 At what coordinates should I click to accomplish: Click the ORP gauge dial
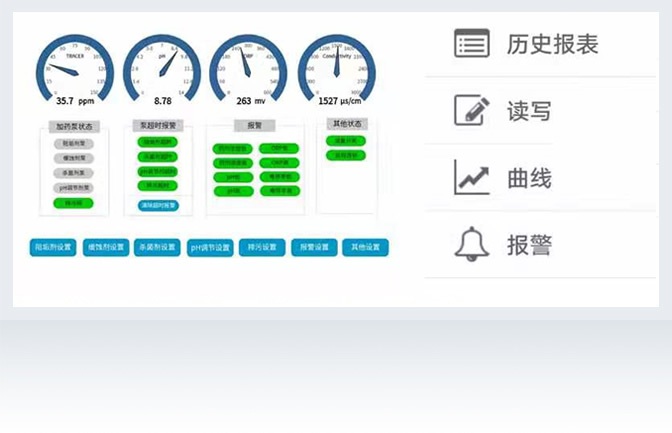[x=249, y=68]
